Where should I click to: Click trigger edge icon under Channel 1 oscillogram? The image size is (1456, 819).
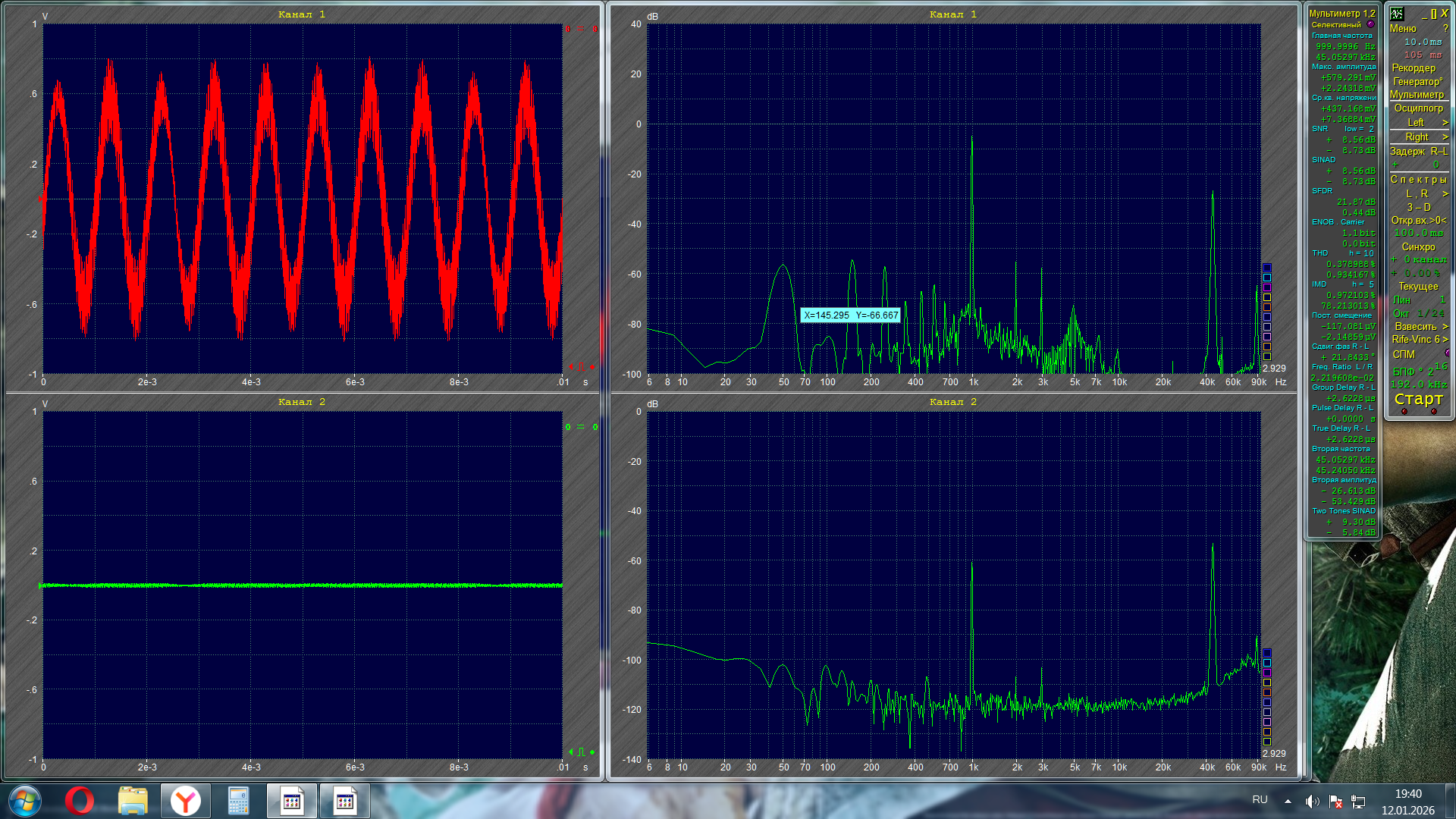coord(581,367)
